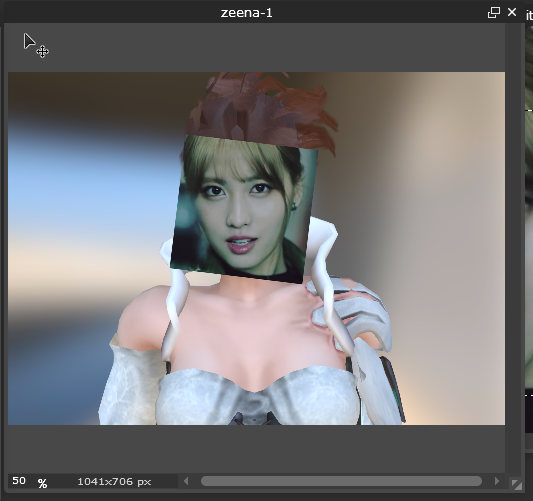This screenshot has width=533, height=501.
Task: Close the zeena-1 document
Action: tap(512, 13)
